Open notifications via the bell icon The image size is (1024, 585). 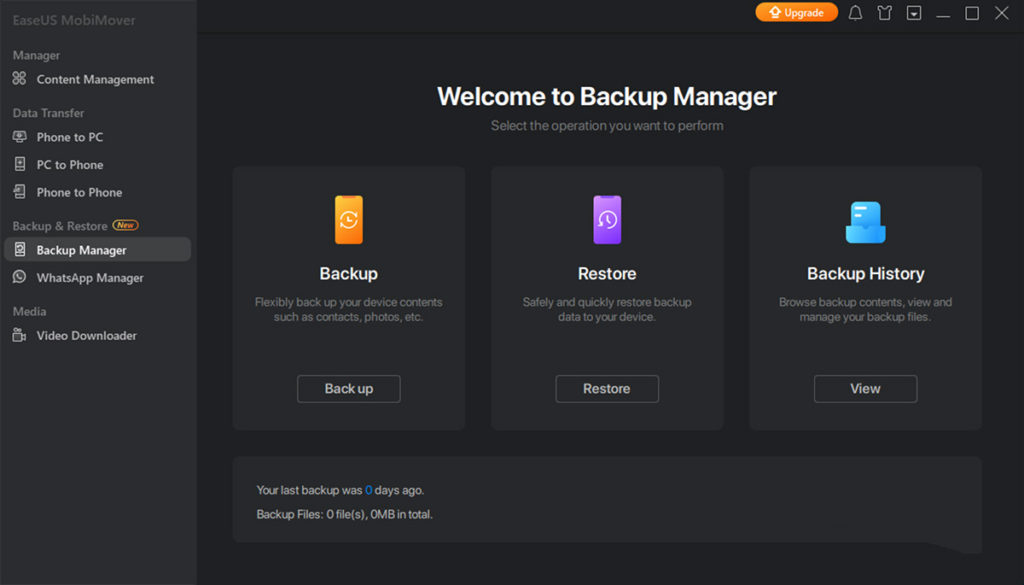[x=856, y=13]
